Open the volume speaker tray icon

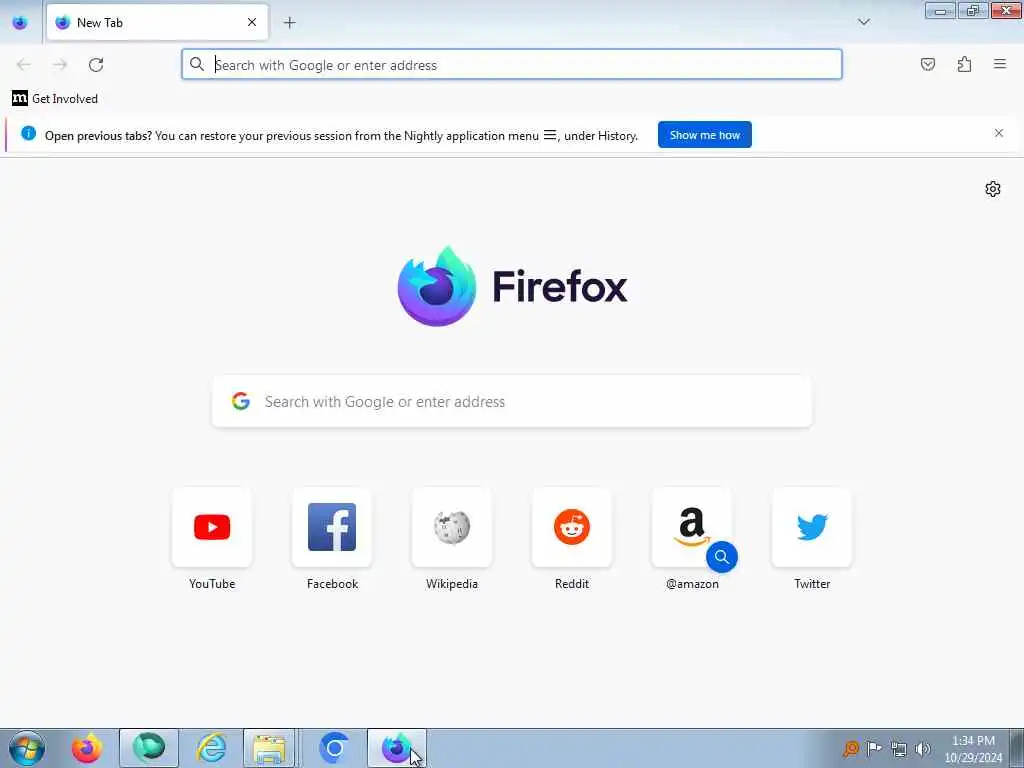(922, 749)
